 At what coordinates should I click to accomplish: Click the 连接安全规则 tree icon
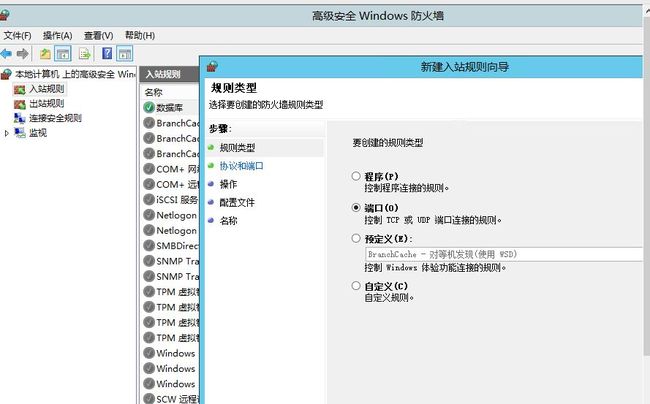click(x=19, y=119)
